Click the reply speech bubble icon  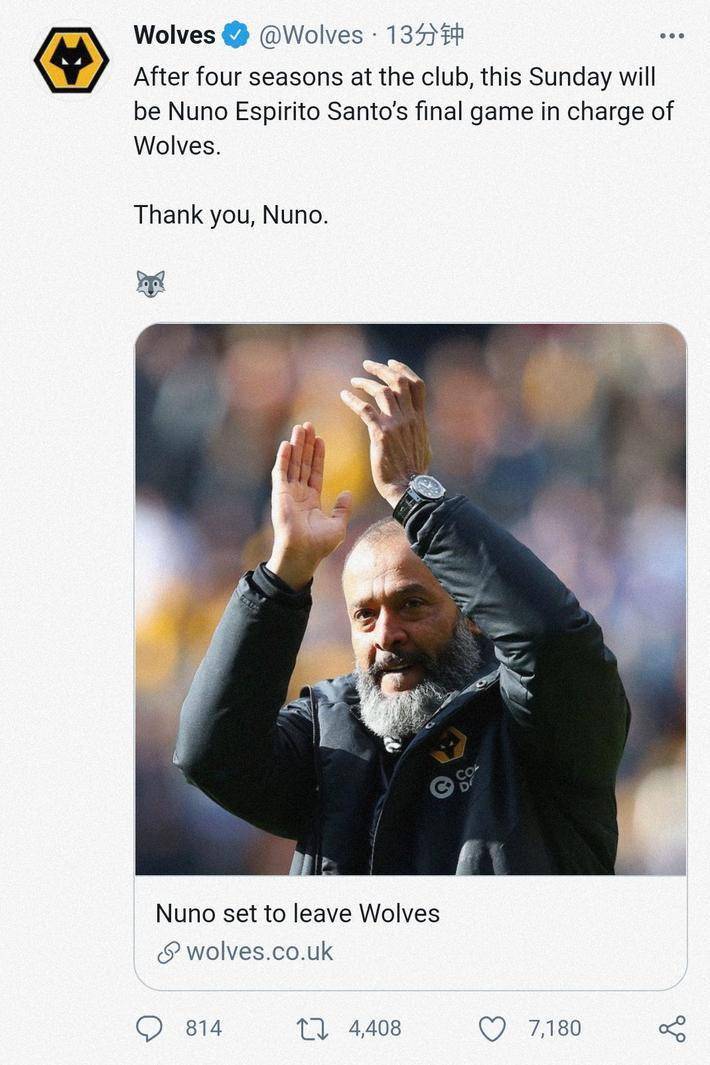point(149,1028)
